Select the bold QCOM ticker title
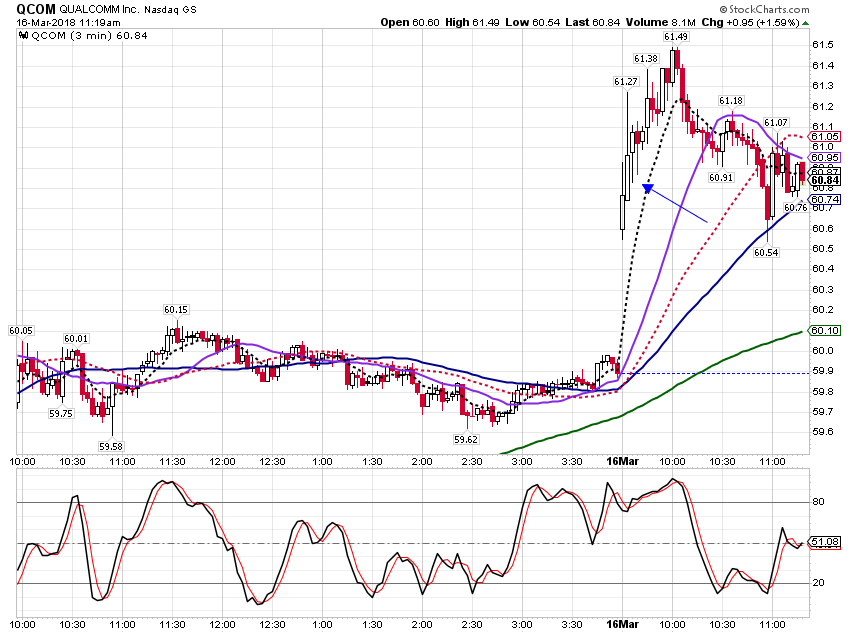The width and height of the screenshot is (850, 633). click(x=36, y=9)
